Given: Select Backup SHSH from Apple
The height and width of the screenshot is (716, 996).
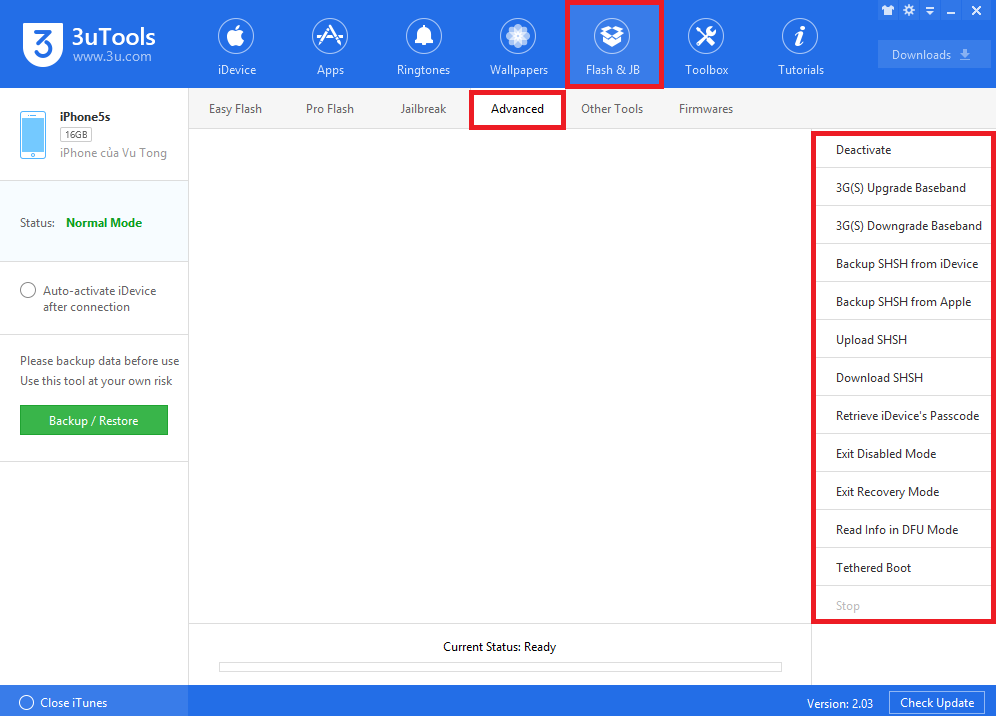Looking at the screenshot, I should pos(903,302).
